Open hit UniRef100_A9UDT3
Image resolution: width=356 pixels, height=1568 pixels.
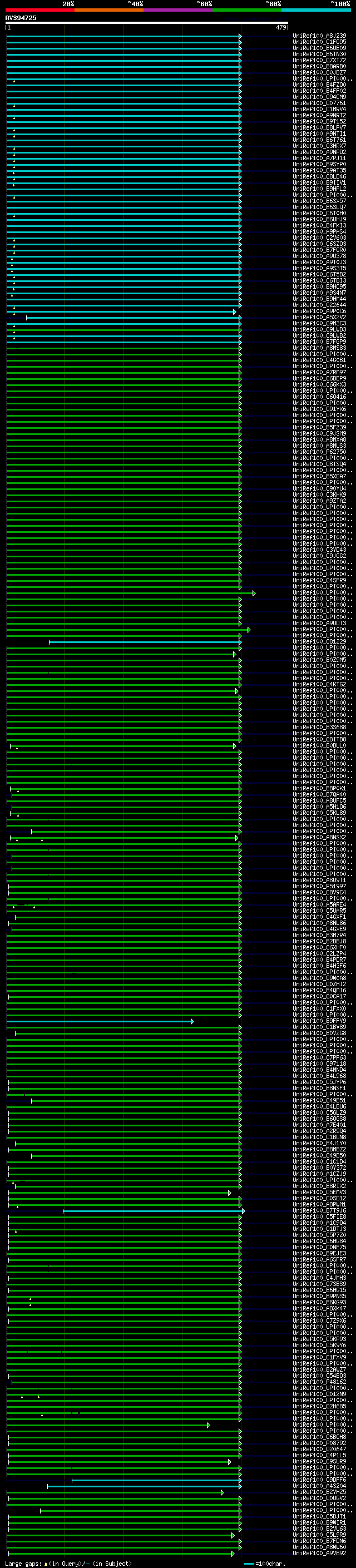[319, 623]
